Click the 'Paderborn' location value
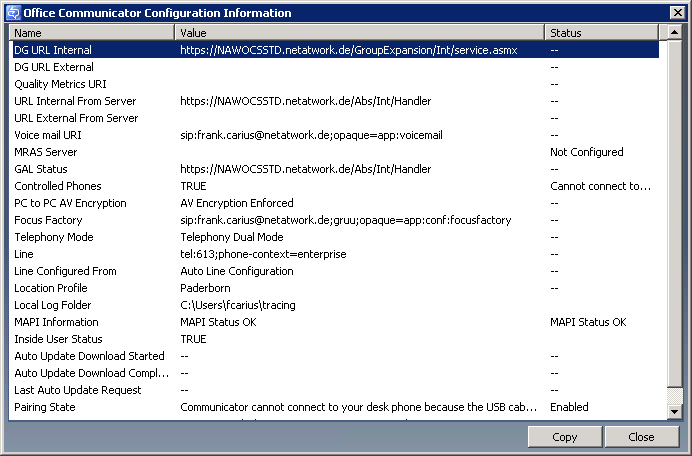 click(x=205, y=288)
